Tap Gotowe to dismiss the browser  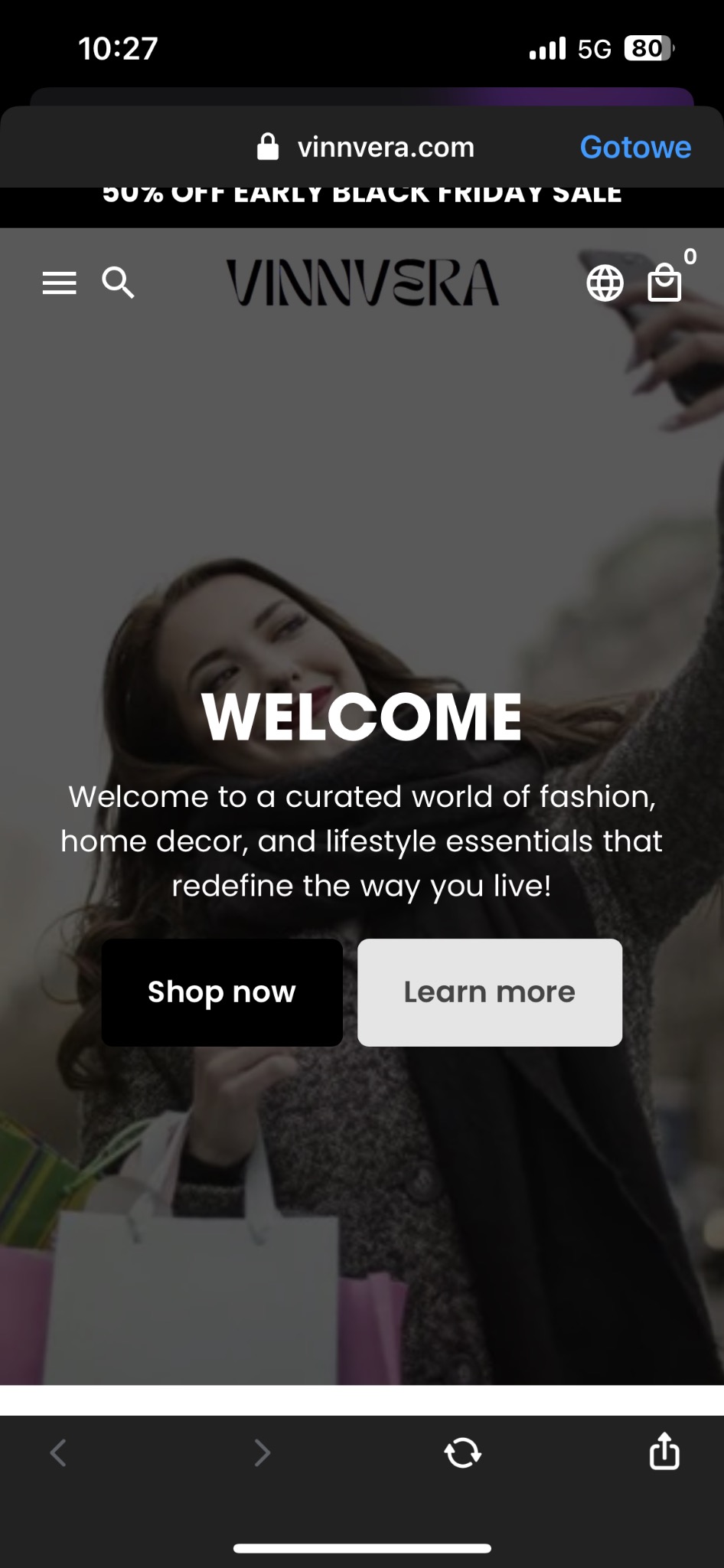pyautogui.click(x=635, y=146)
